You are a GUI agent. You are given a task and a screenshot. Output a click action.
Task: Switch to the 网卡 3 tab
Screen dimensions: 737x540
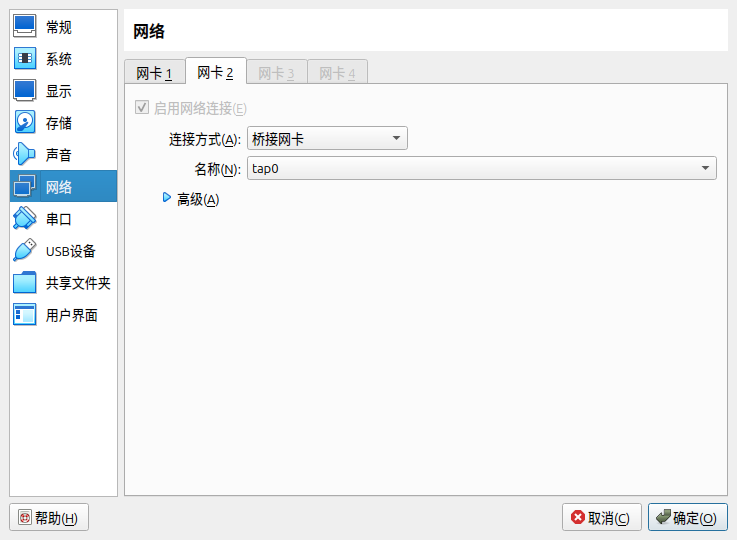click(x=276, y=73)
